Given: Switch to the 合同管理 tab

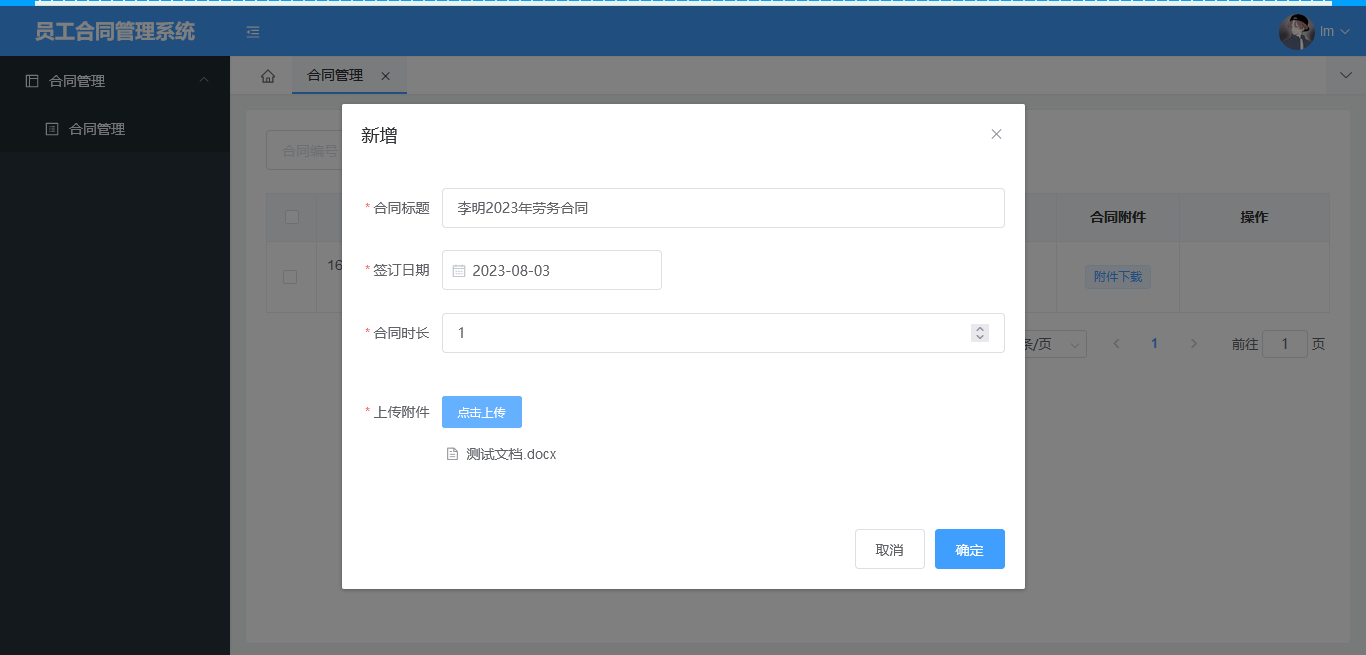Looking at the screenshot, I should pyautogui.click(x=335, y=75).
